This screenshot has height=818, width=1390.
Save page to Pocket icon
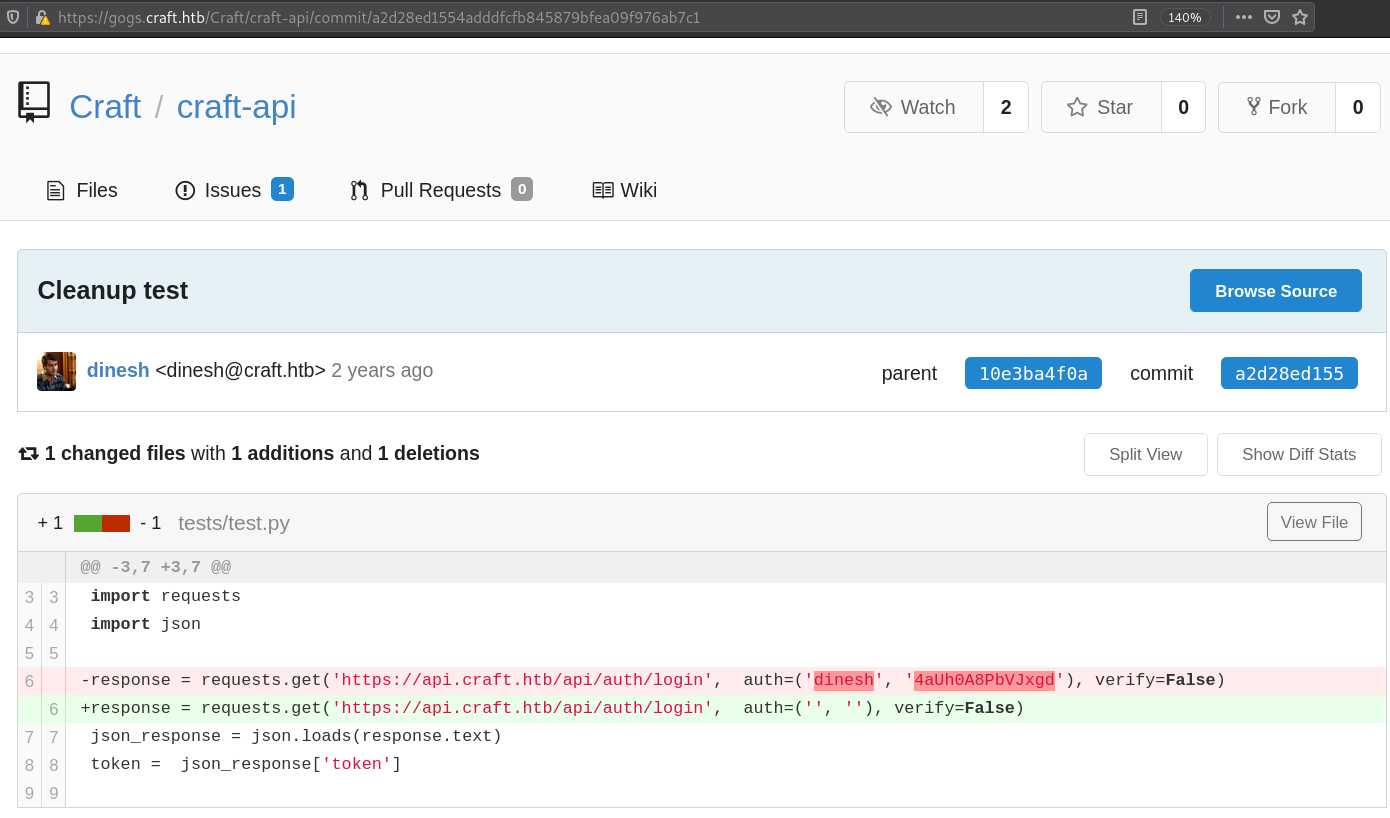click(1272, 17)
